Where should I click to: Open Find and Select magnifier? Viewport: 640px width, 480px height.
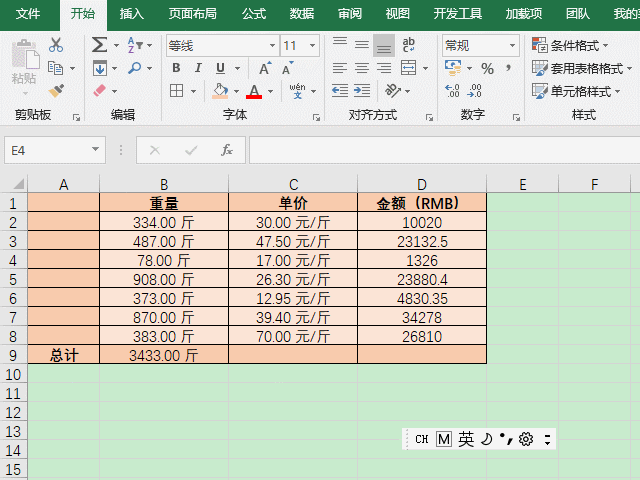[135, 68]
